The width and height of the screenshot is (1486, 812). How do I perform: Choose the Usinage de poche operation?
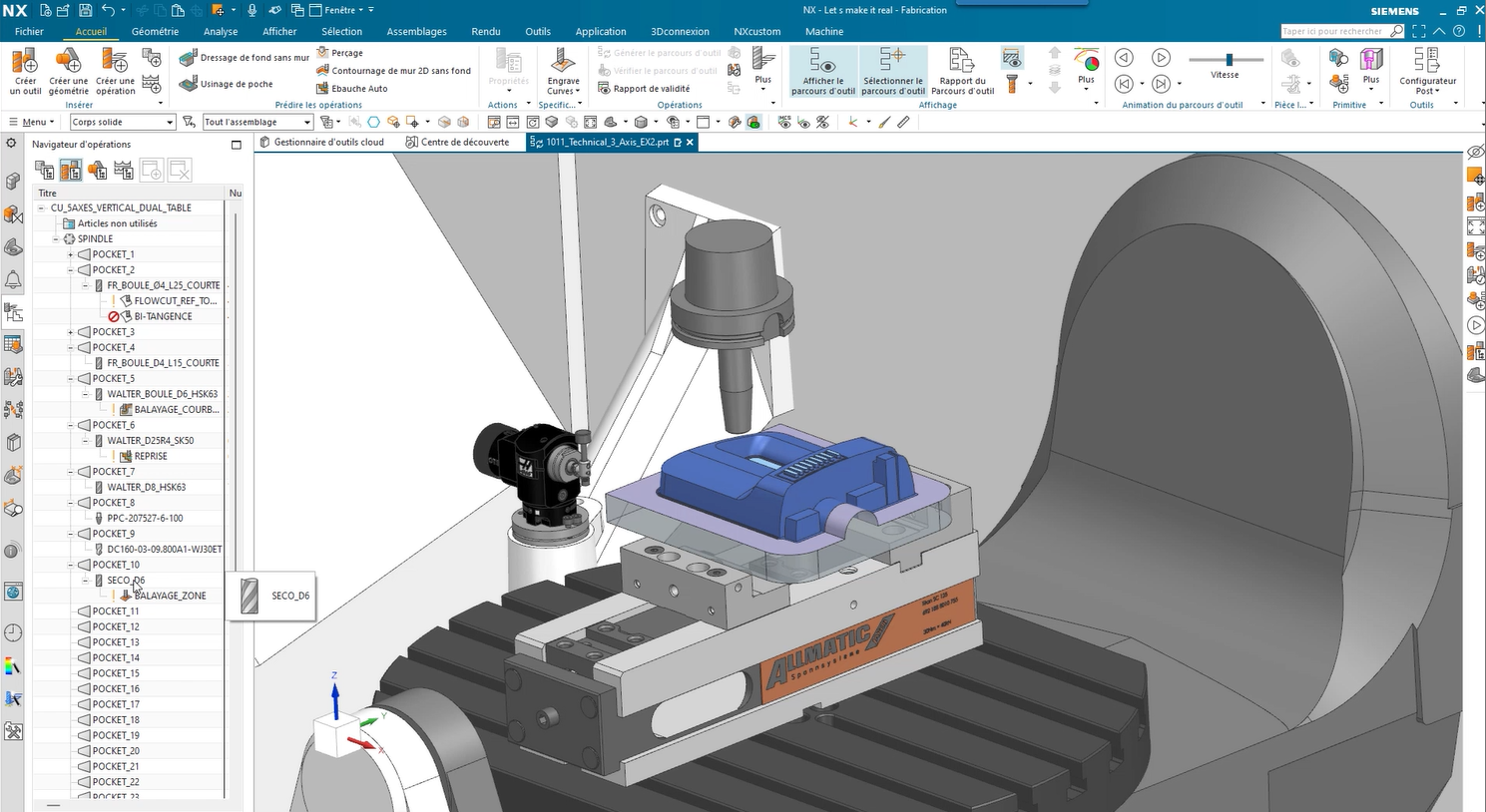pyautogui.click(x=227, y=84)
